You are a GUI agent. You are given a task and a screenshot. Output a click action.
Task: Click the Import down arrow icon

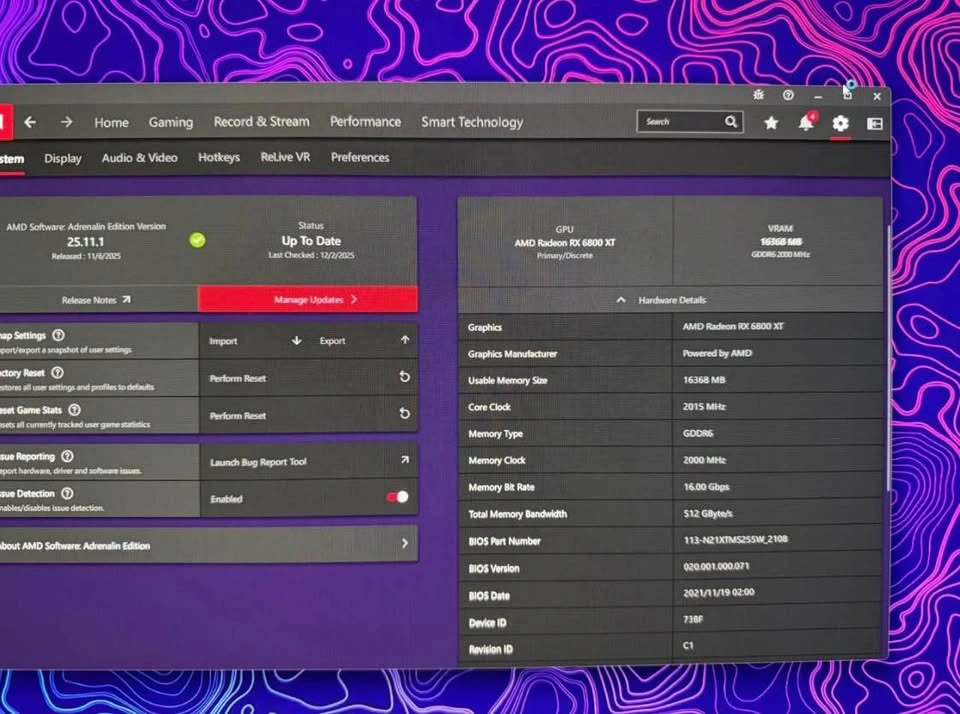(296, 340)
